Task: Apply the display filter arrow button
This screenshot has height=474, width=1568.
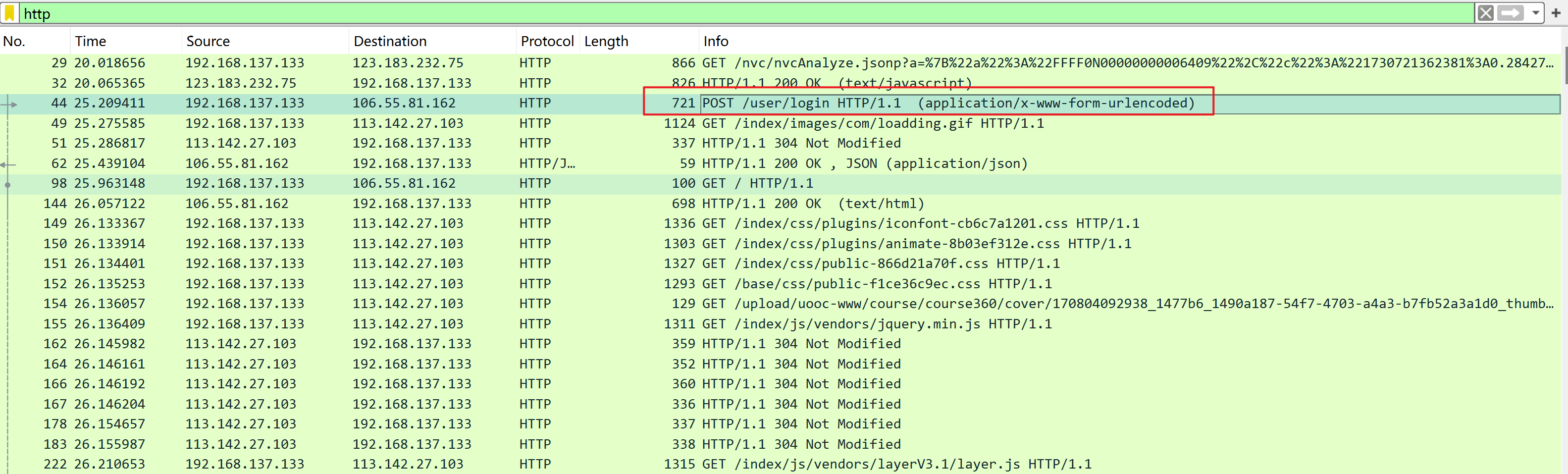Action: pyautogui.click(x=1510, y=13)
